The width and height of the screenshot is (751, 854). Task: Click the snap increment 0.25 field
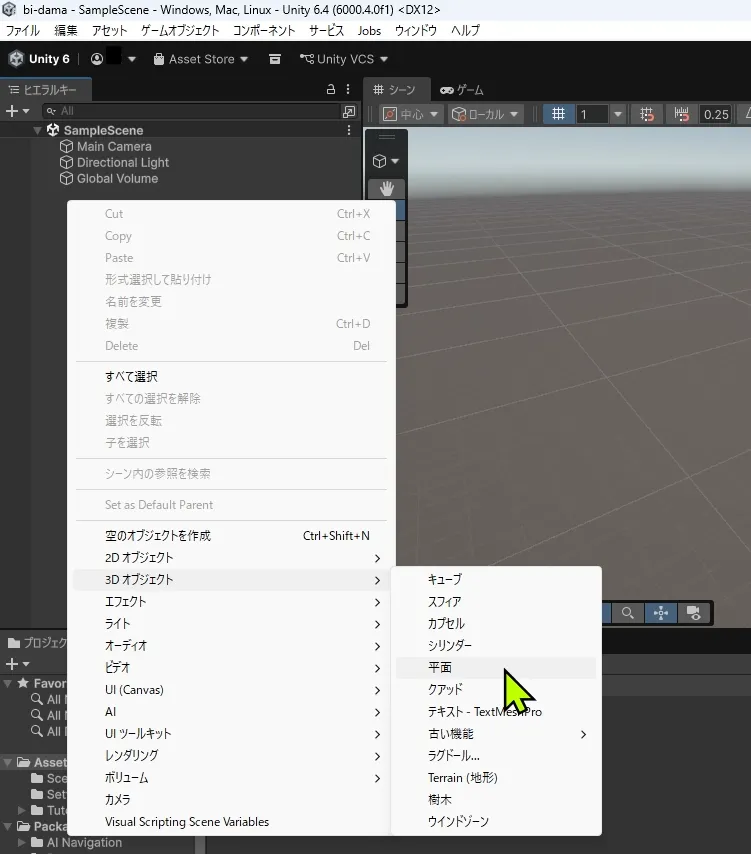[x=715, y=114]
